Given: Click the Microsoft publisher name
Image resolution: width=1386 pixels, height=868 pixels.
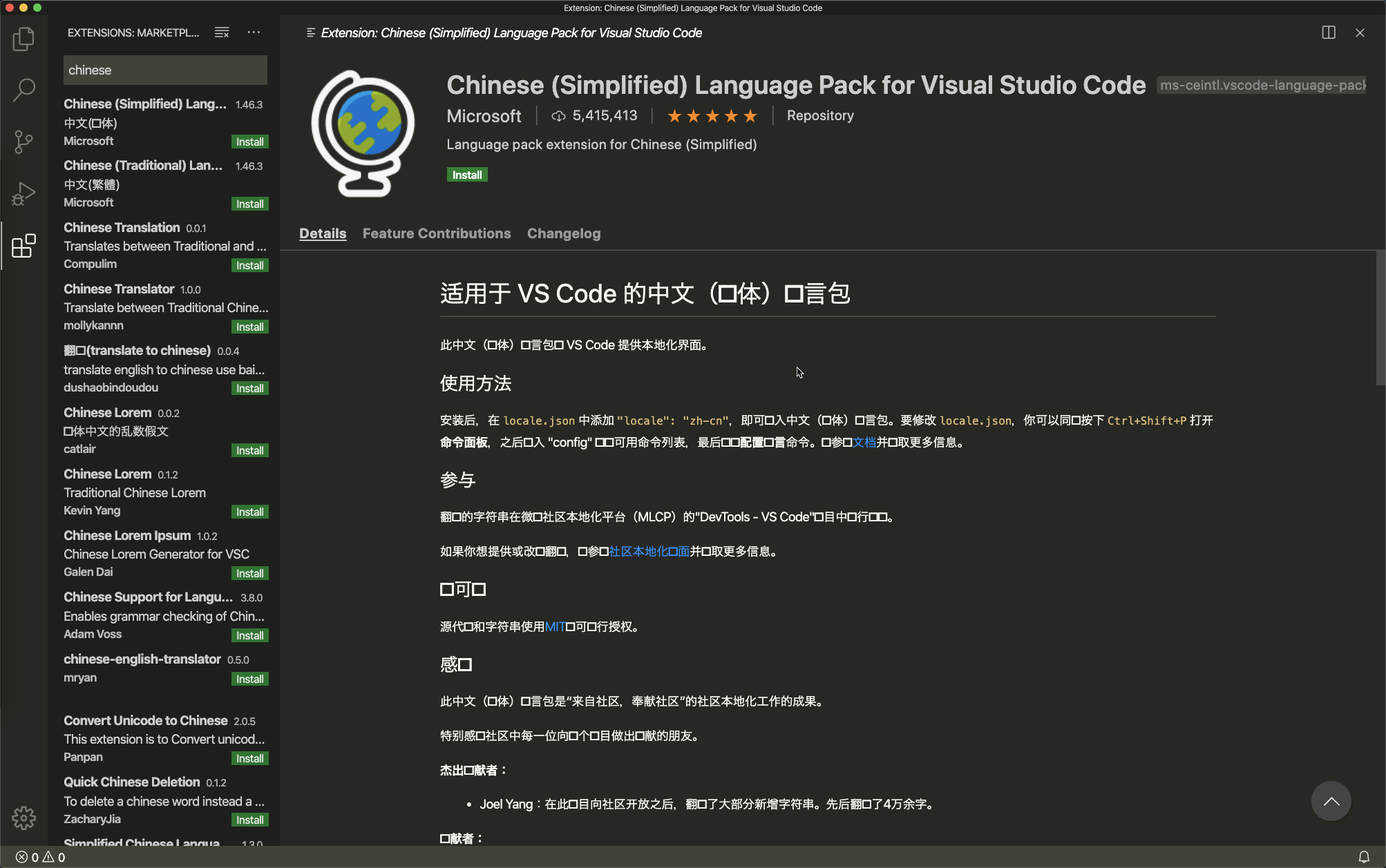Looking at the screenshot, I should tap(484, 116).
